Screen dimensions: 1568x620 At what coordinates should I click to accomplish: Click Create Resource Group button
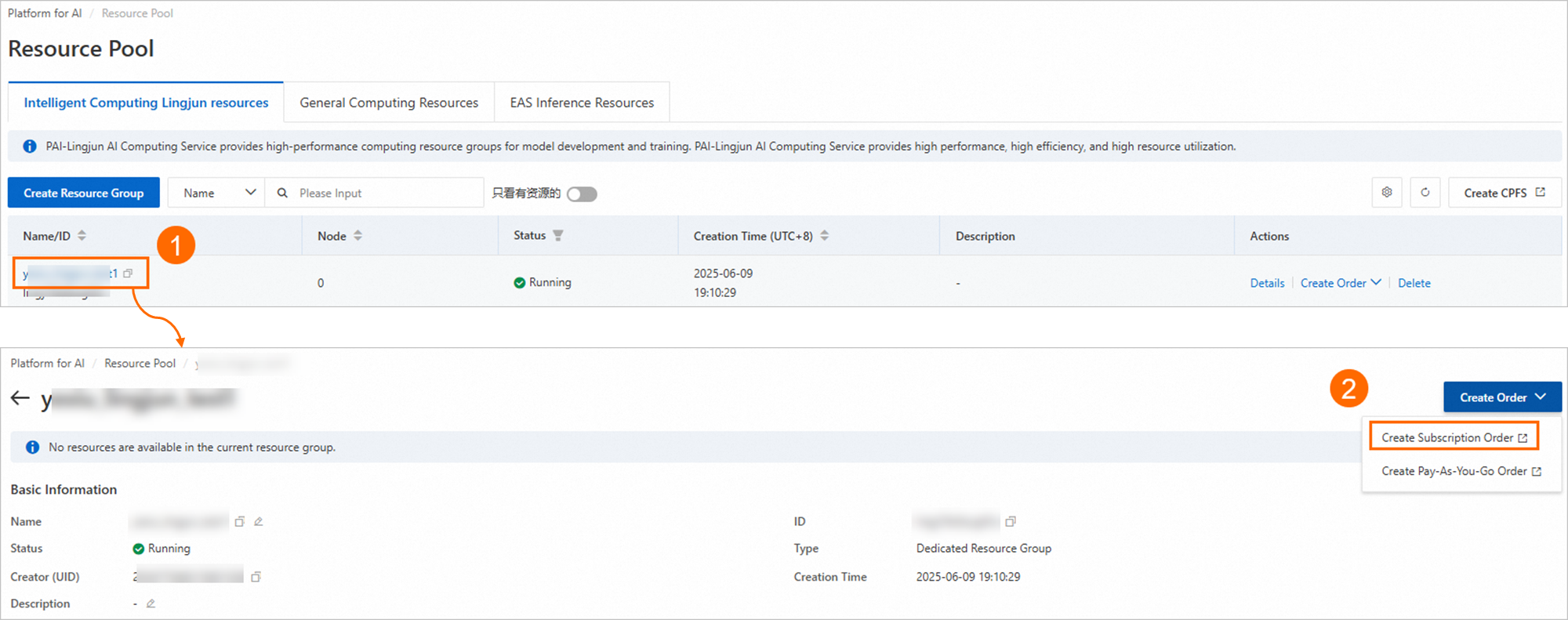click(x=84, y=193)
